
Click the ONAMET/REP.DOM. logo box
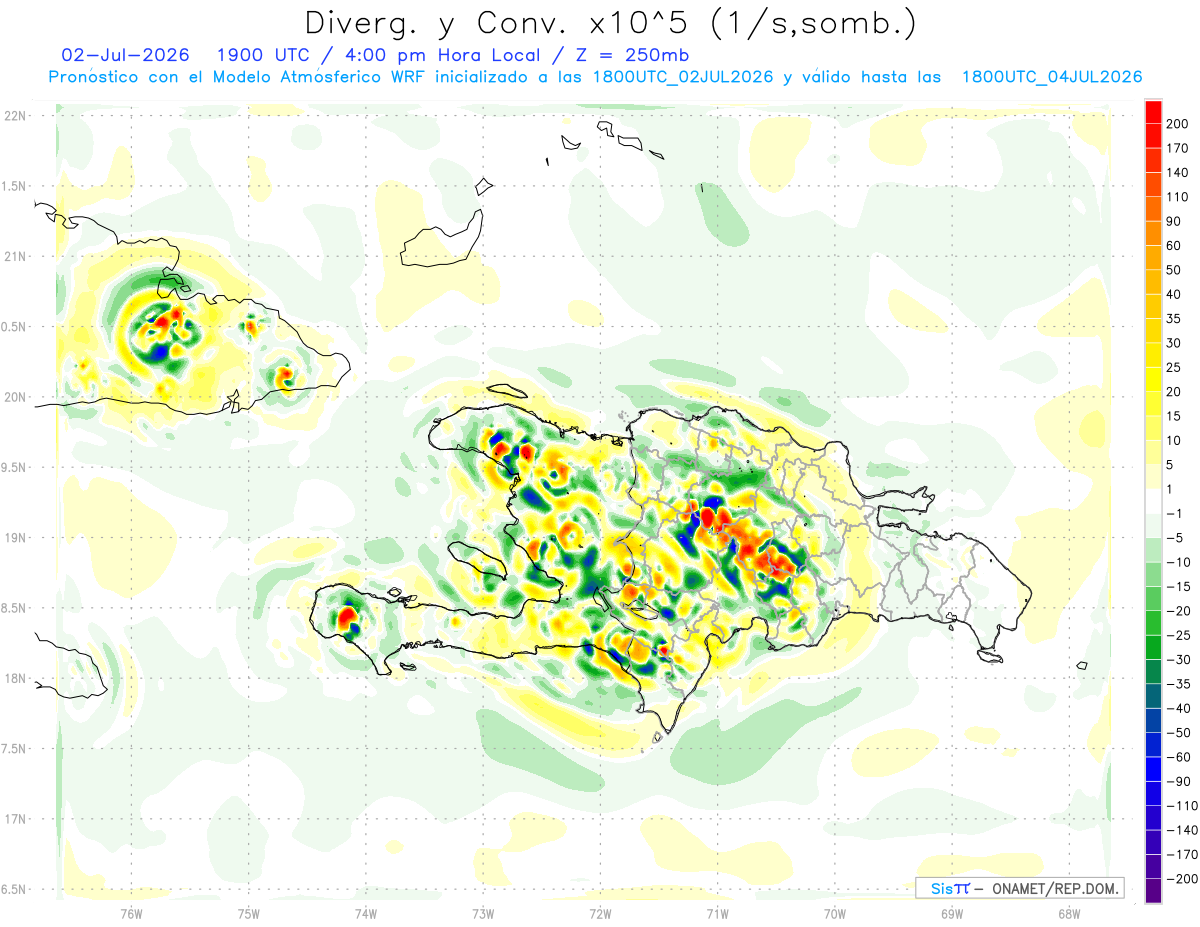1019,888
